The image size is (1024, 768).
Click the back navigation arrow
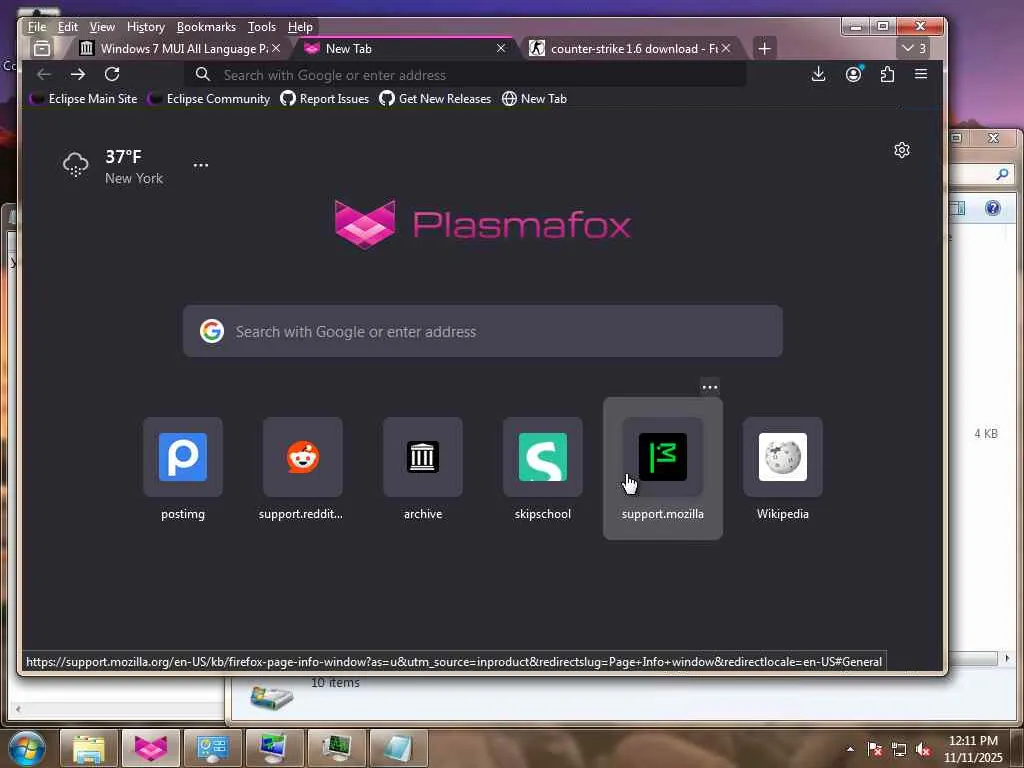click(x=44, y=74)
